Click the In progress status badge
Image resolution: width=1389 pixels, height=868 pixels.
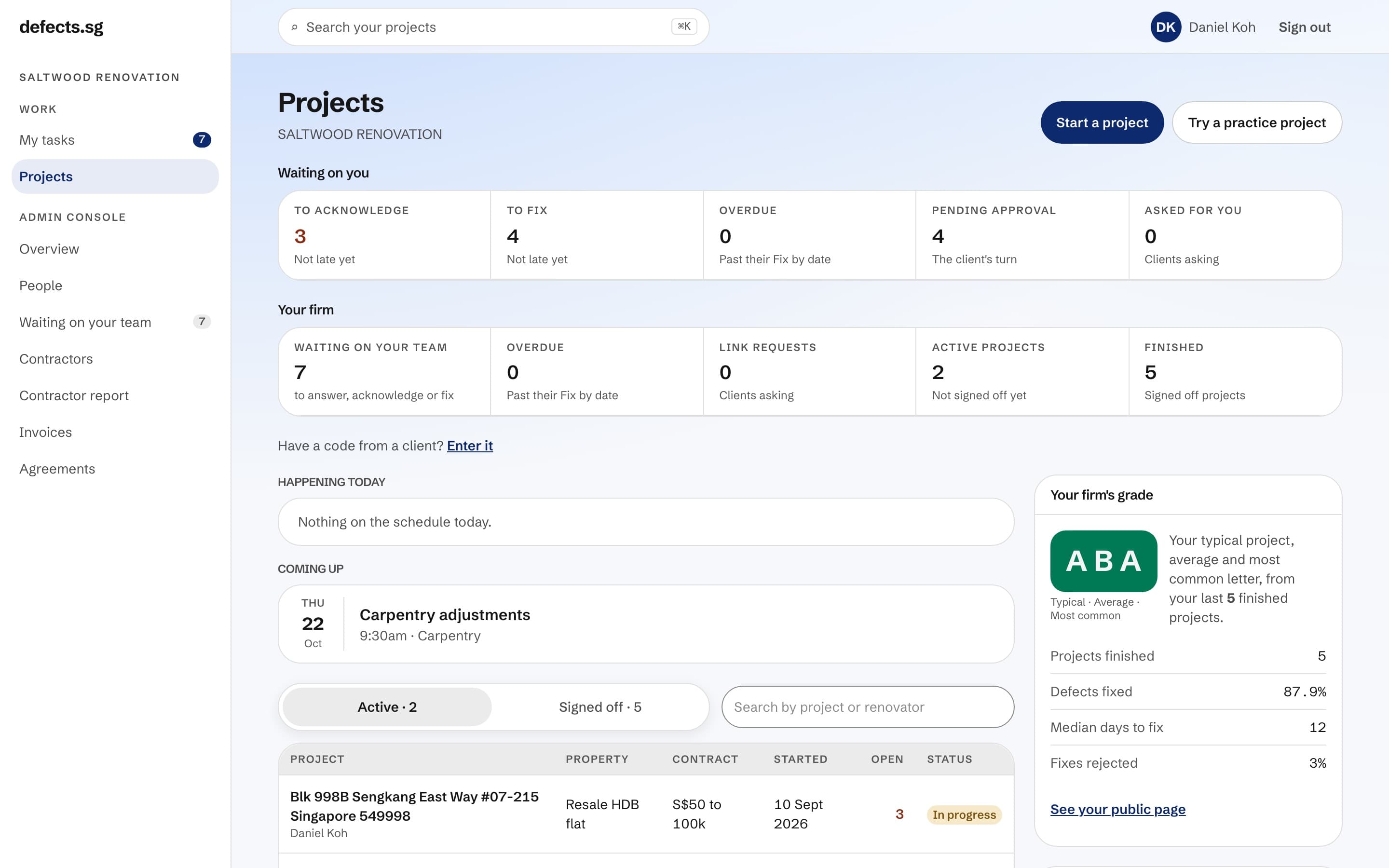pos(964,814)
